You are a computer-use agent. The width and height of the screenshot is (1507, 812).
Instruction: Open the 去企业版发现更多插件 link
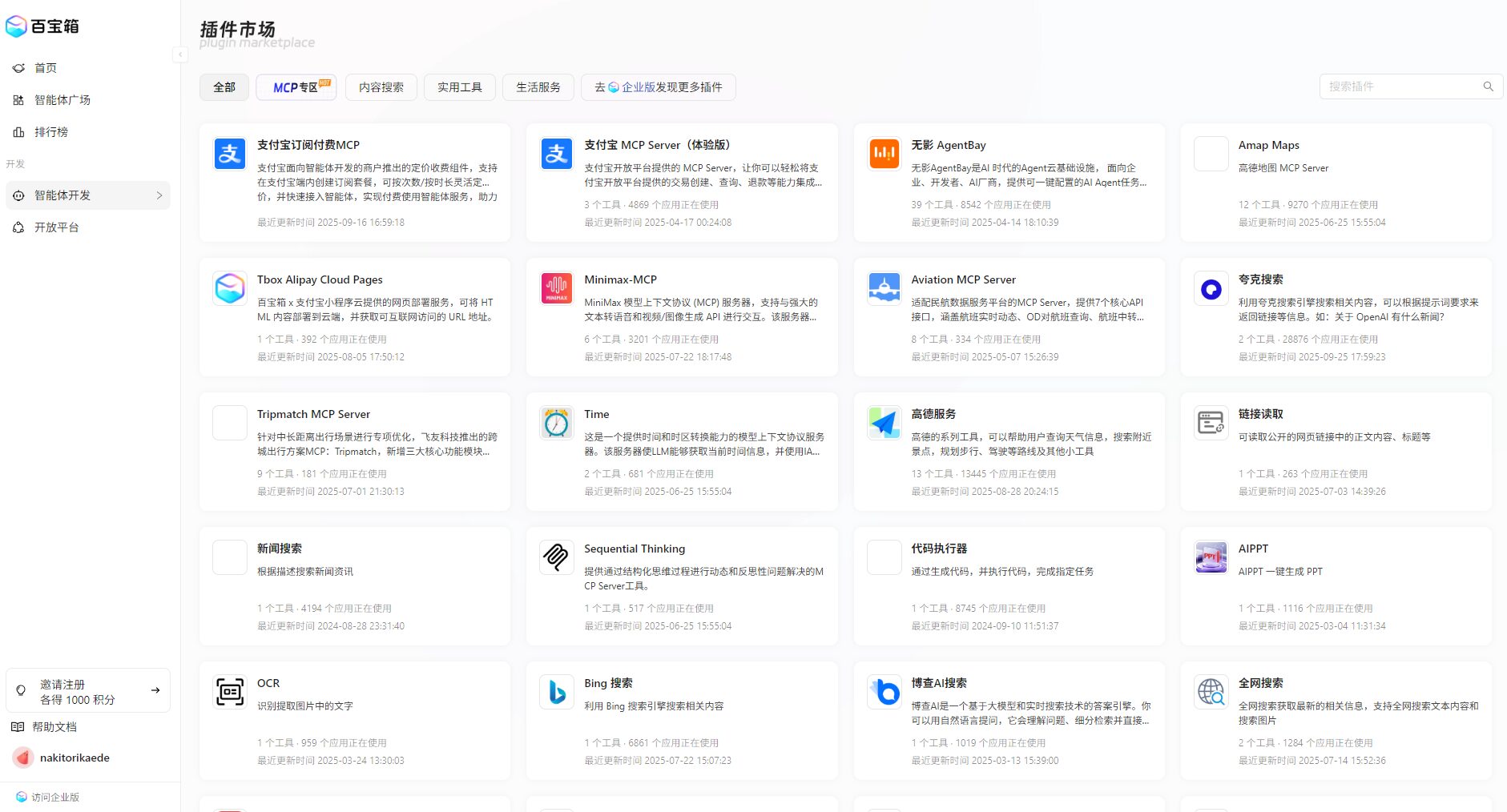[x=658, y=87]
